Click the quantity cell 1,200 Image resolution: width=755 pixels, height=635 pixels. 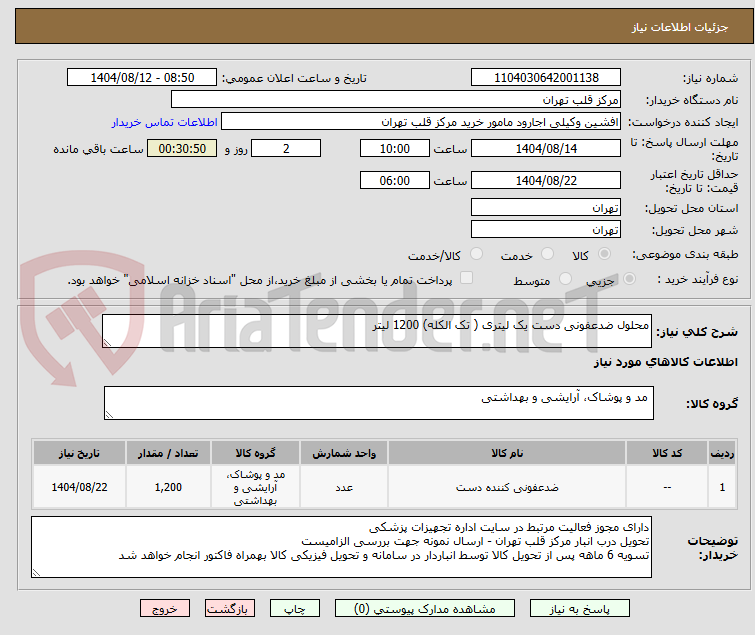[x=168, y=487]
